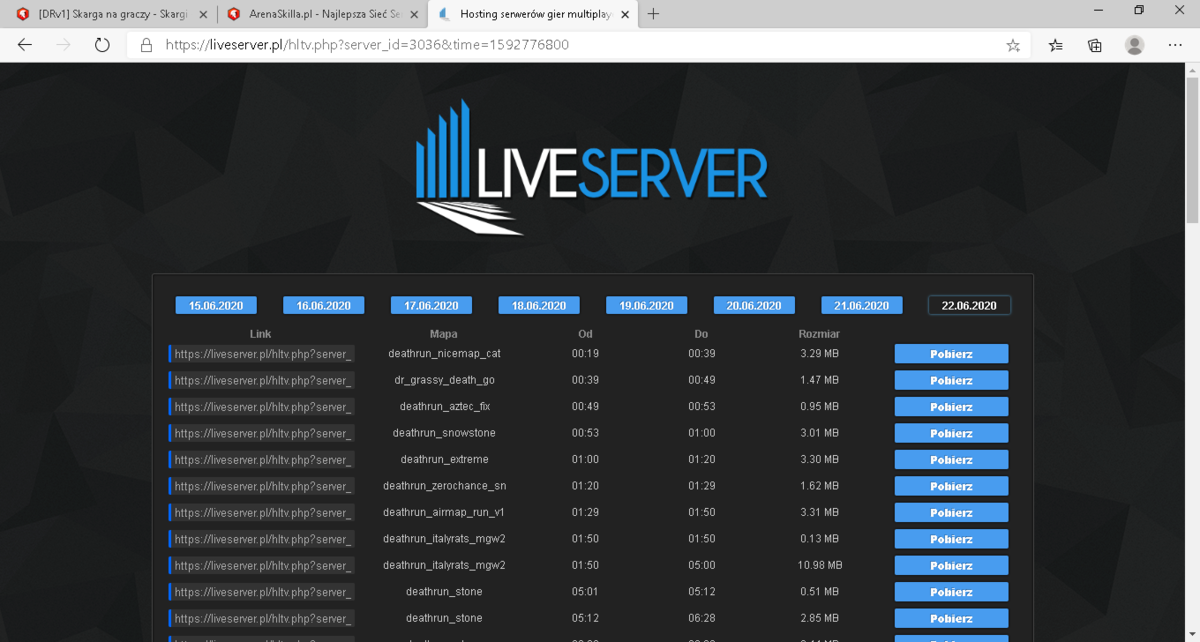Open the favorites list icon
Viewport: 1200px width, 642px height.
point(1056,45)
